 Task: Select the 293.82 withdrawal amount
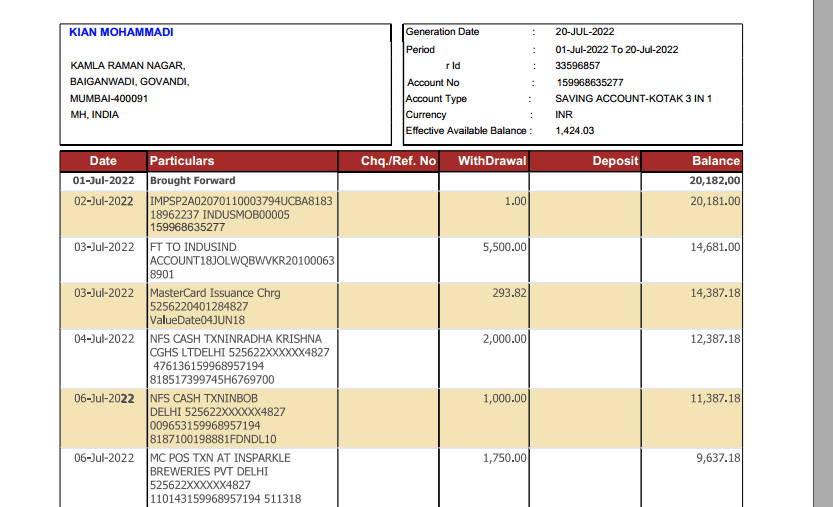pyautogui.click(x=510, y=293)
